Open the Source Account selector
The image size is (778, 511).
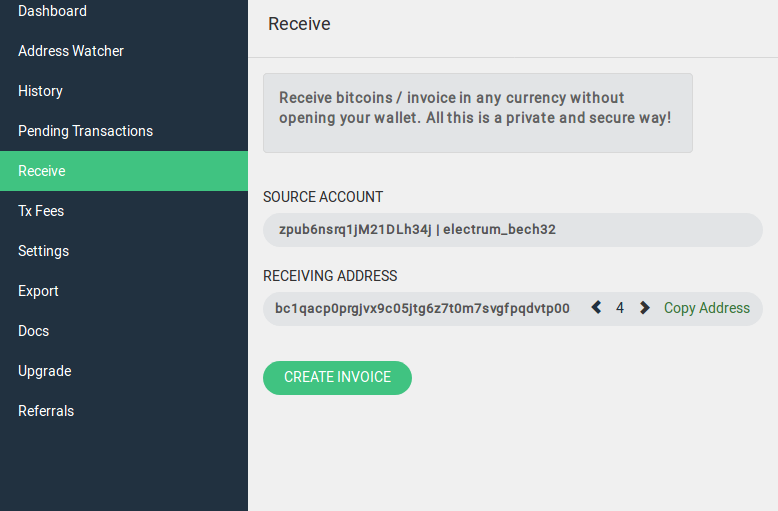[513, 230]
